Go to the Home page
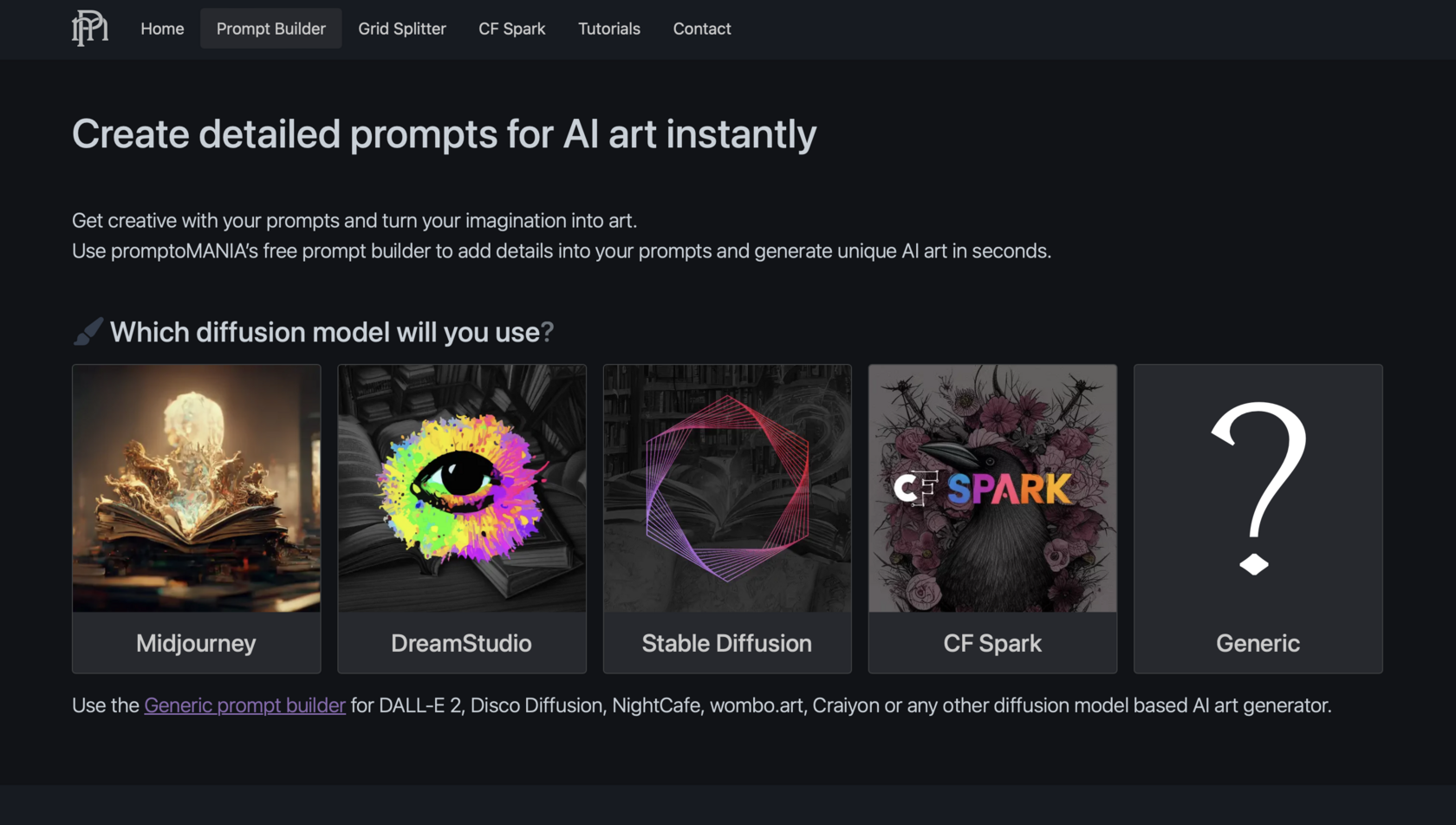1456x825 pixels. [x=162, y=29]
